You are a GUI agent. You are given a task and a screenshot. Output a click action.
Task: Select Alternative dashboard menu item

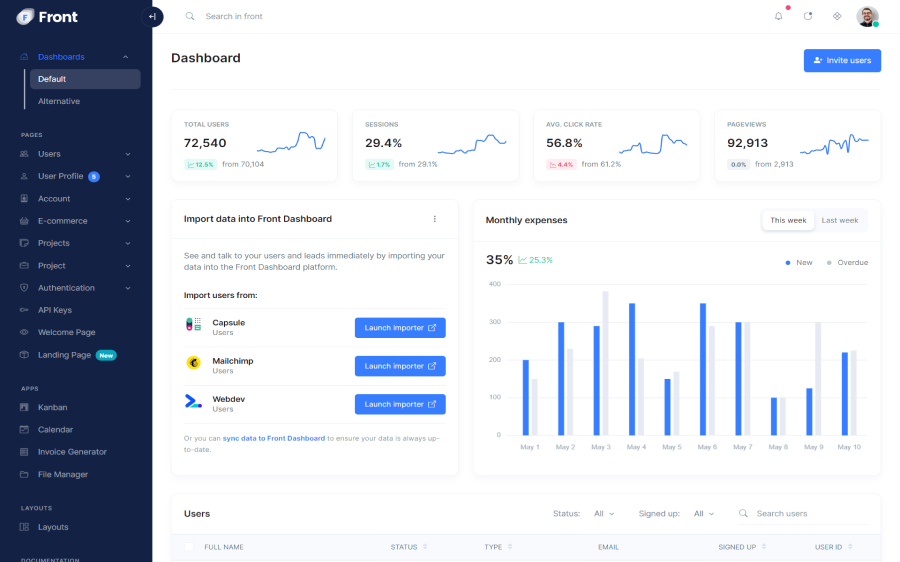(x=59, y=101)
